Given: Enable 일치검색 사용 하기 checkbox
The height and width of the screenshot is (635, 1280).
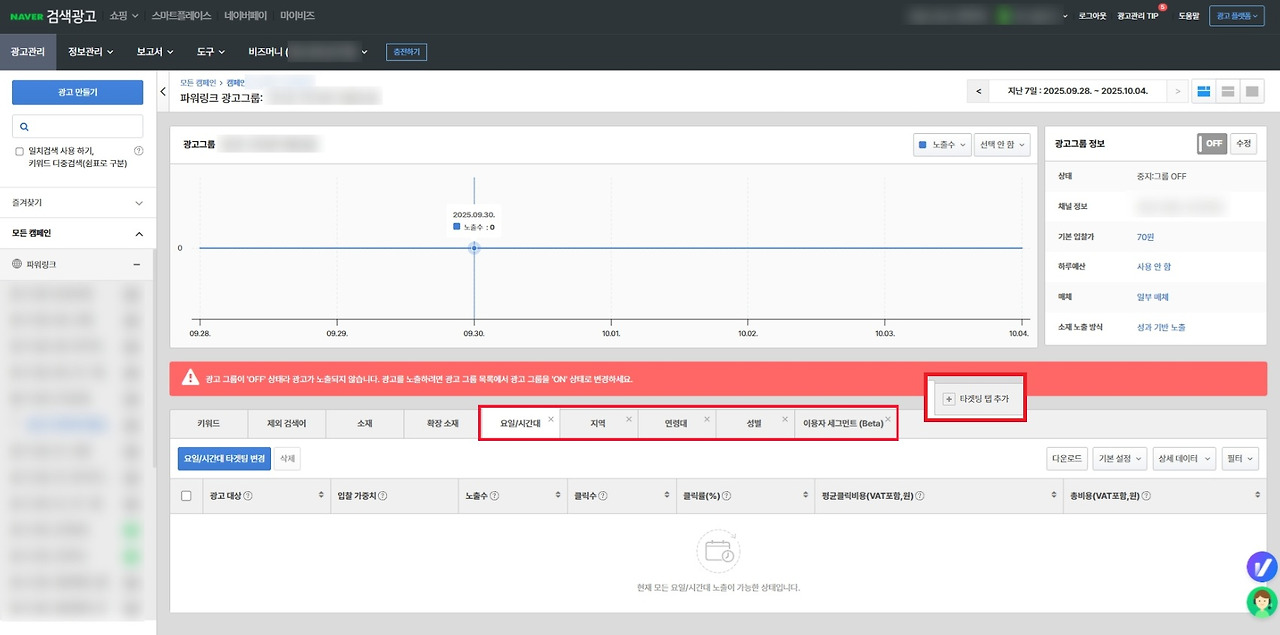Looking at the screenshot, I should tap(20, 151).
